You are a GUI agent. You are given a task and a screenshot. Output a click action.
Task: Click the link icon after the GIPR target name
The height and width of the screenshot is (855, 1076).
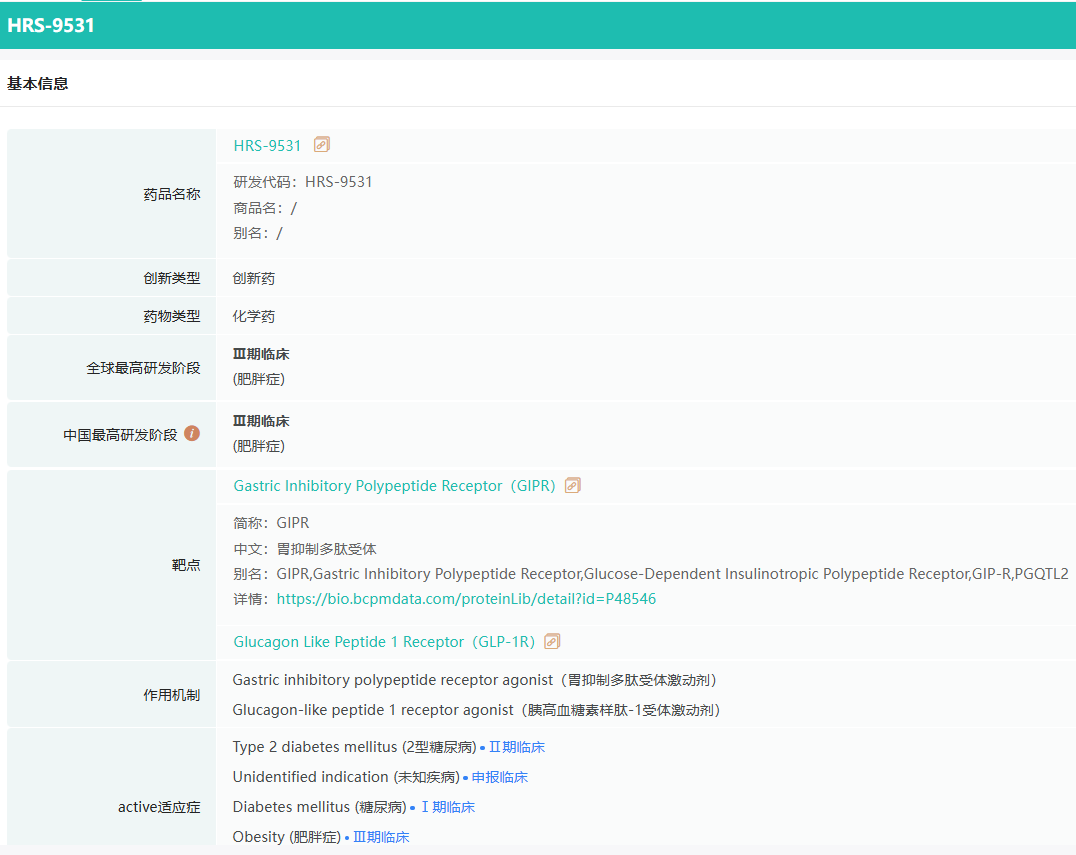coord(572,486)
